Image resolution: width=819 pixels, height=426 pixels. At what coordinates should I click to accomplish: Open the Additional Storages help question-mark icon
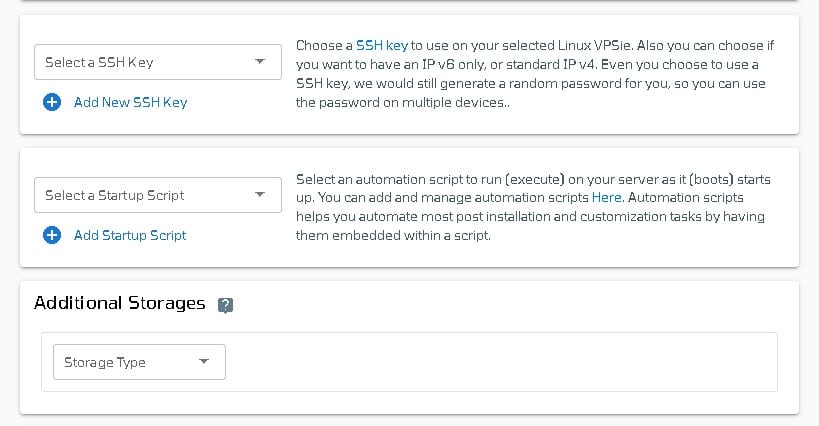point(225,305)
